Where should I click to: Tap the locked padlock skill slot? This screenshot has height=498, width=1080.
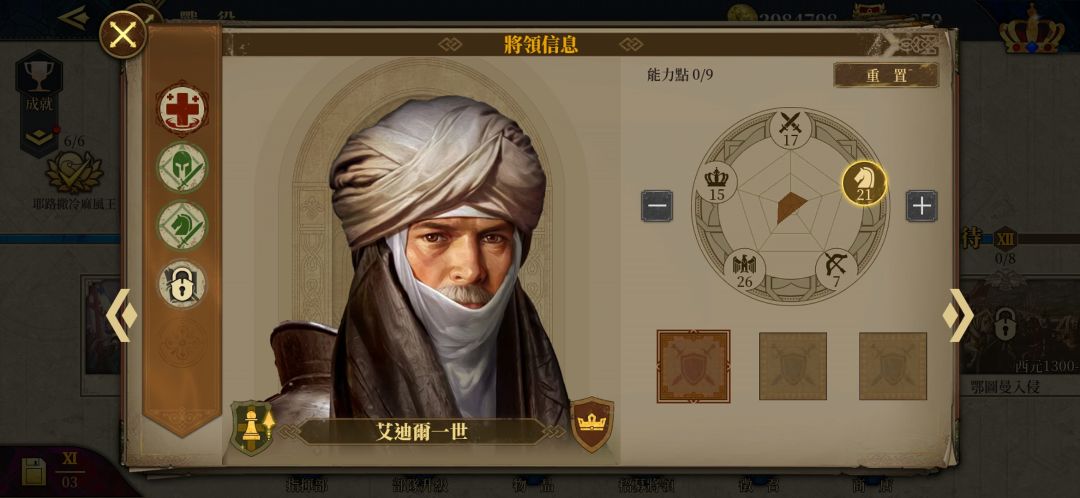182,284
